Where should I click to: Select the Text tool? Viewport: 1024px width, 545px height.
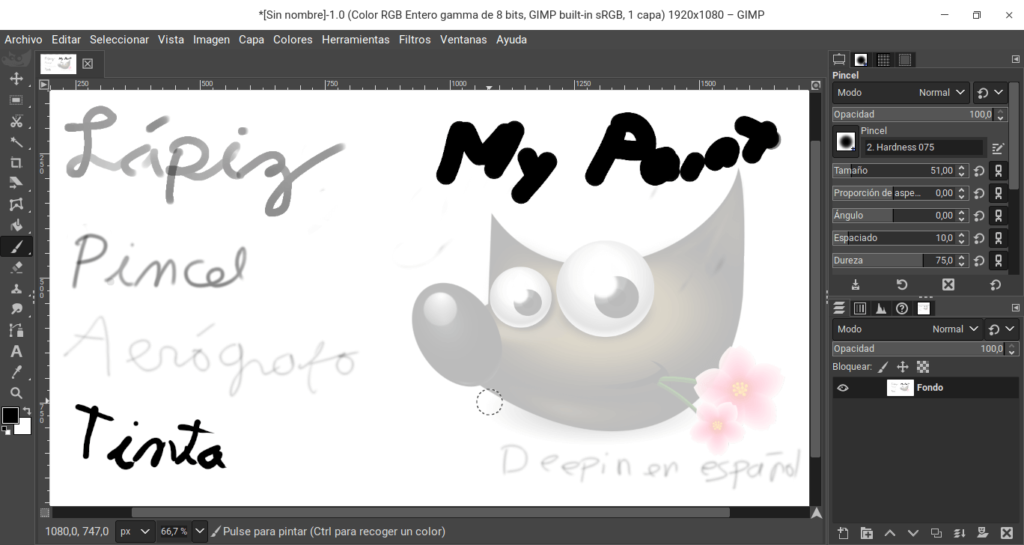pyautogui.click(x=16, y=351)
